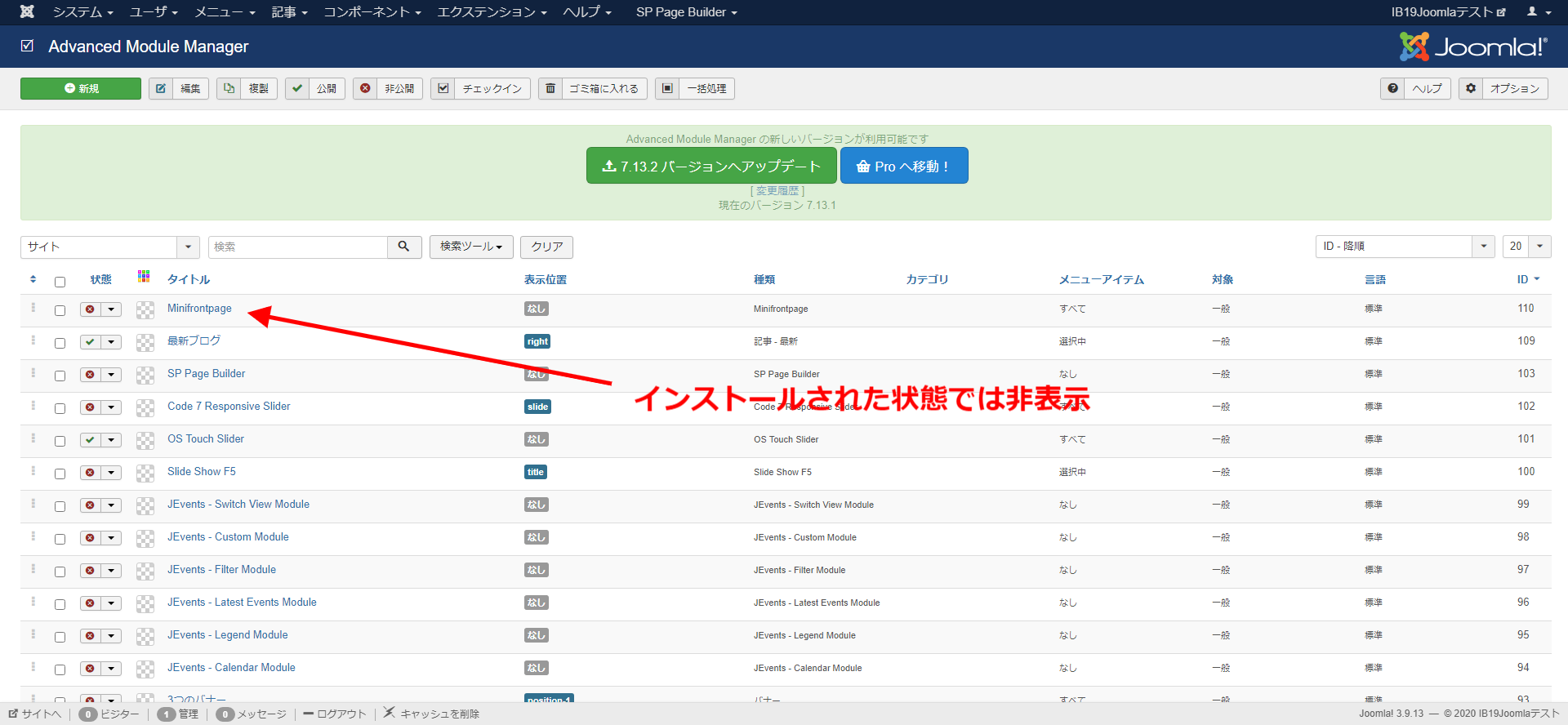Screen dimensions: 1568x725
Task: Click the color grid icon in table header
Action: 144,277
